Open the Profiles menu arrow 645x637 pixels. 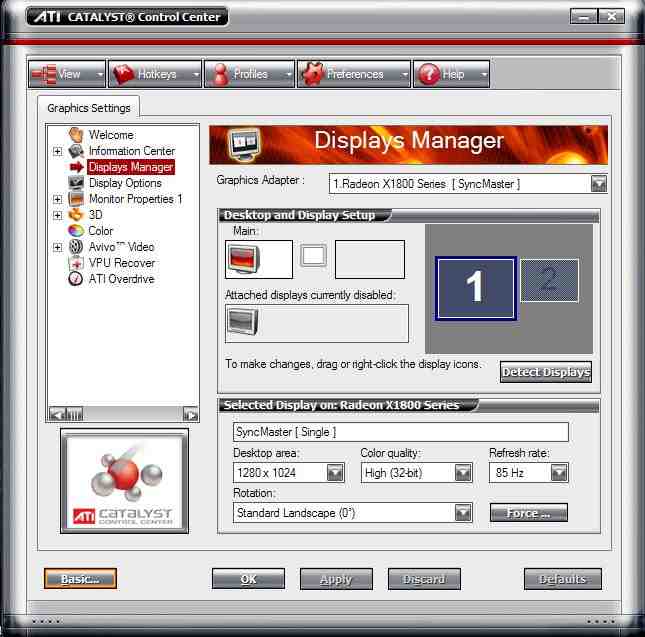(x=289, y=74)
